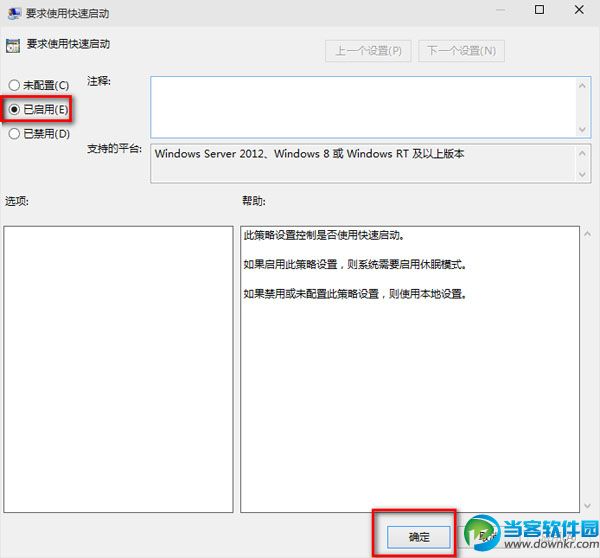Click the comment box scroll down arrow
The height and width of the screenshot is (558, 600).
tap(582, 129)
